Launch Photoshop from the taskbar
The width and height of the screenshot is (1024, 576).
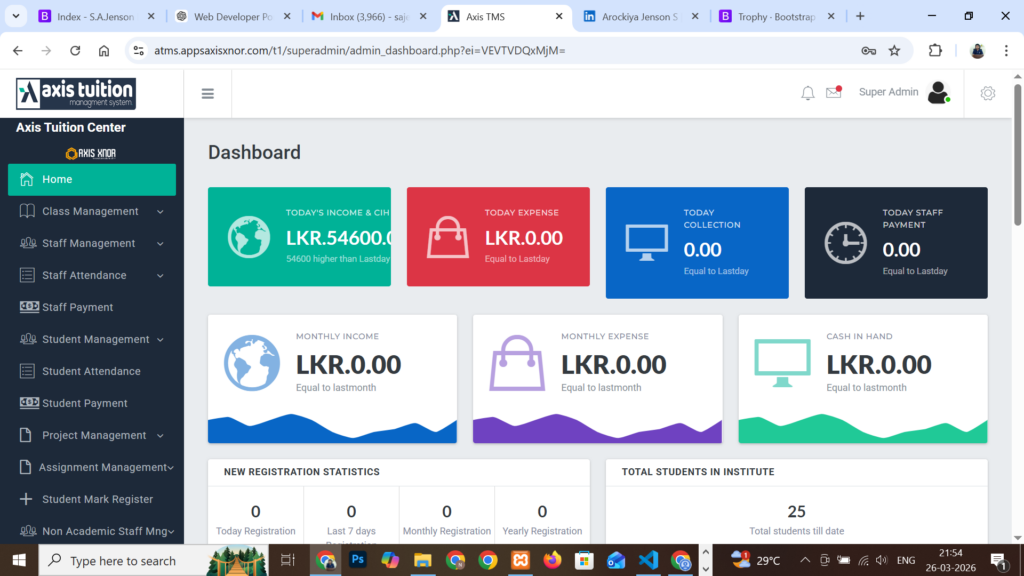(357, 560)
